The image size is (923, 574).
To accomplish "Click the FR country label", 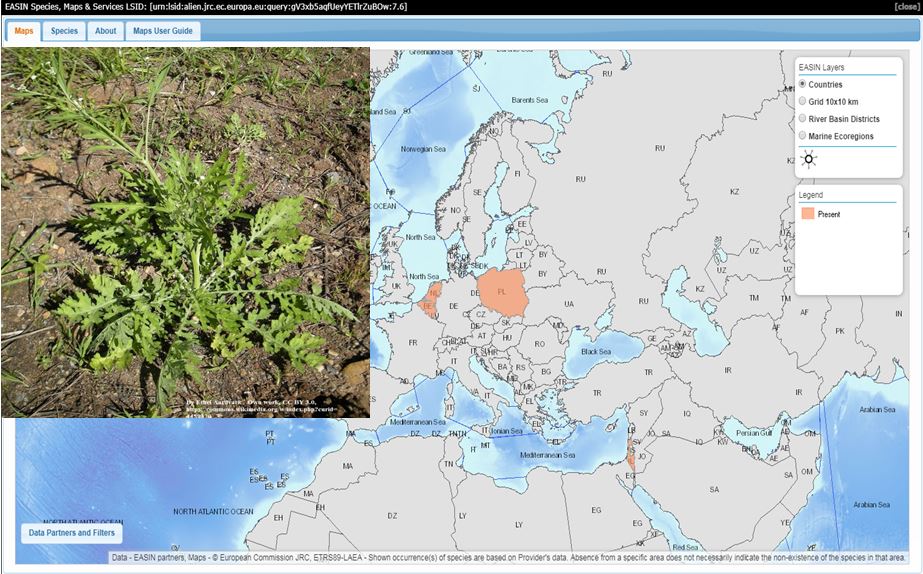I will (x=413, y=343).
